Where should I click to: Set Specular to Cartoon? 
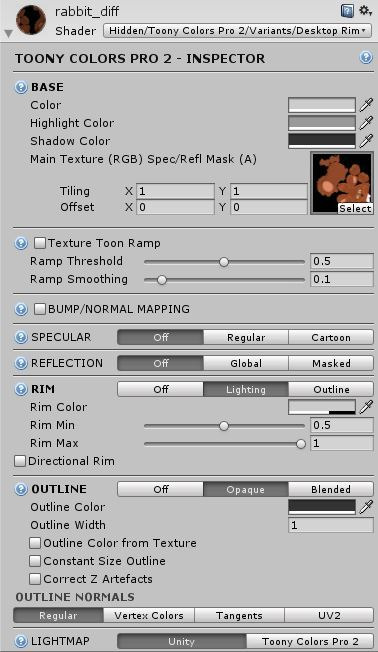click(x=331, y=337)
